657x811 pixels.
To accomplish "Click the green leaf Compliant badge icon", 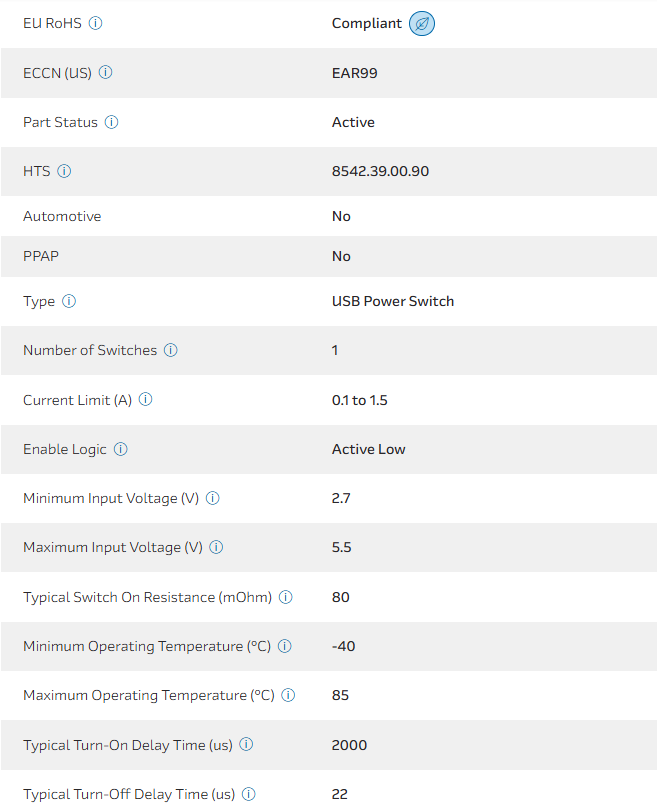I will coord(422,23).
